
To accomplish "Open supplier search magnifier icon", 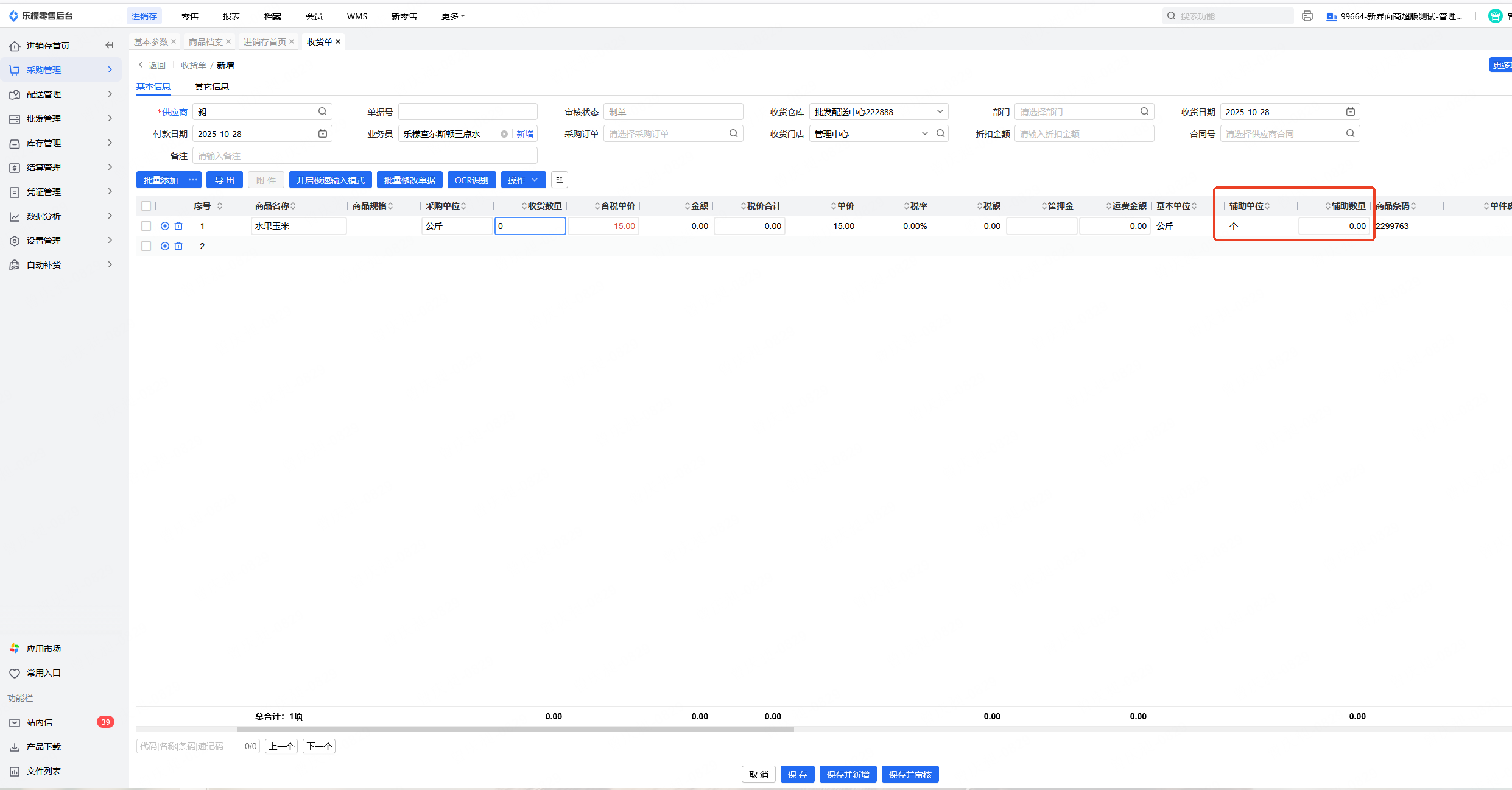I will [322, 111].
